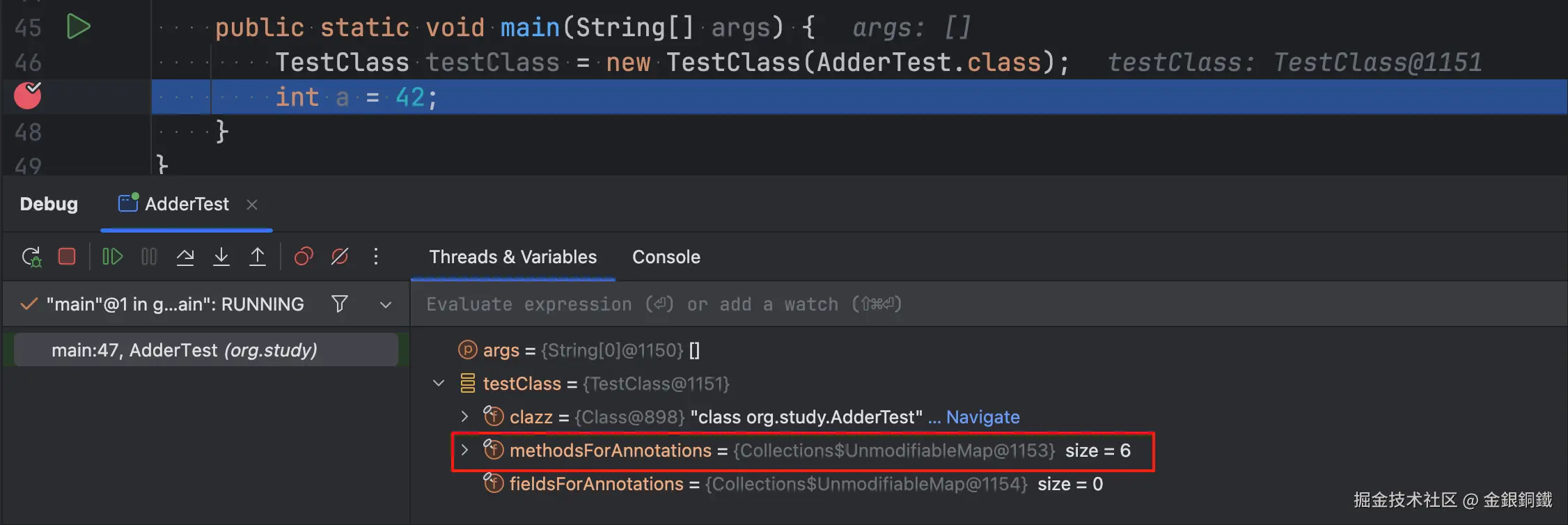Open the View Breakpoints dialog

click(x=304, y=257)
